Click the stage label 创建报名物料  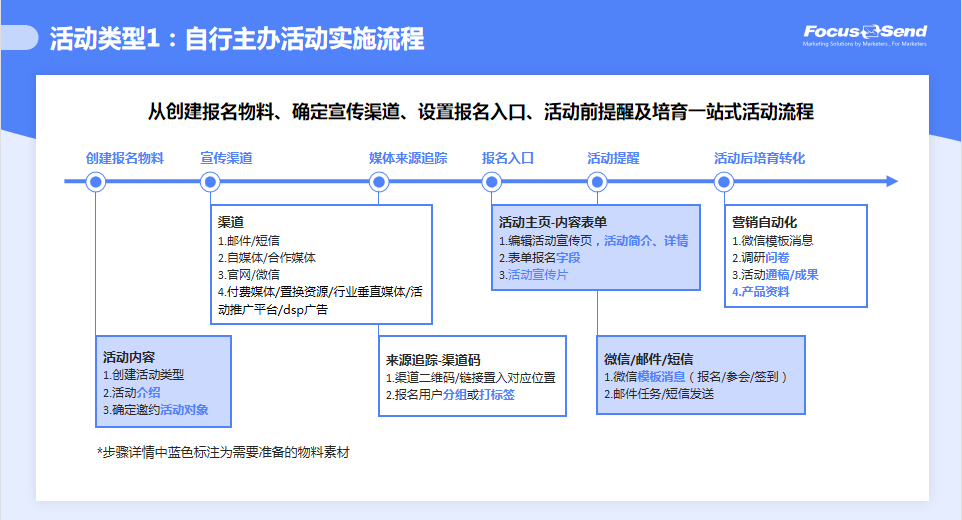pyautogui.click(x=125, y=158)
